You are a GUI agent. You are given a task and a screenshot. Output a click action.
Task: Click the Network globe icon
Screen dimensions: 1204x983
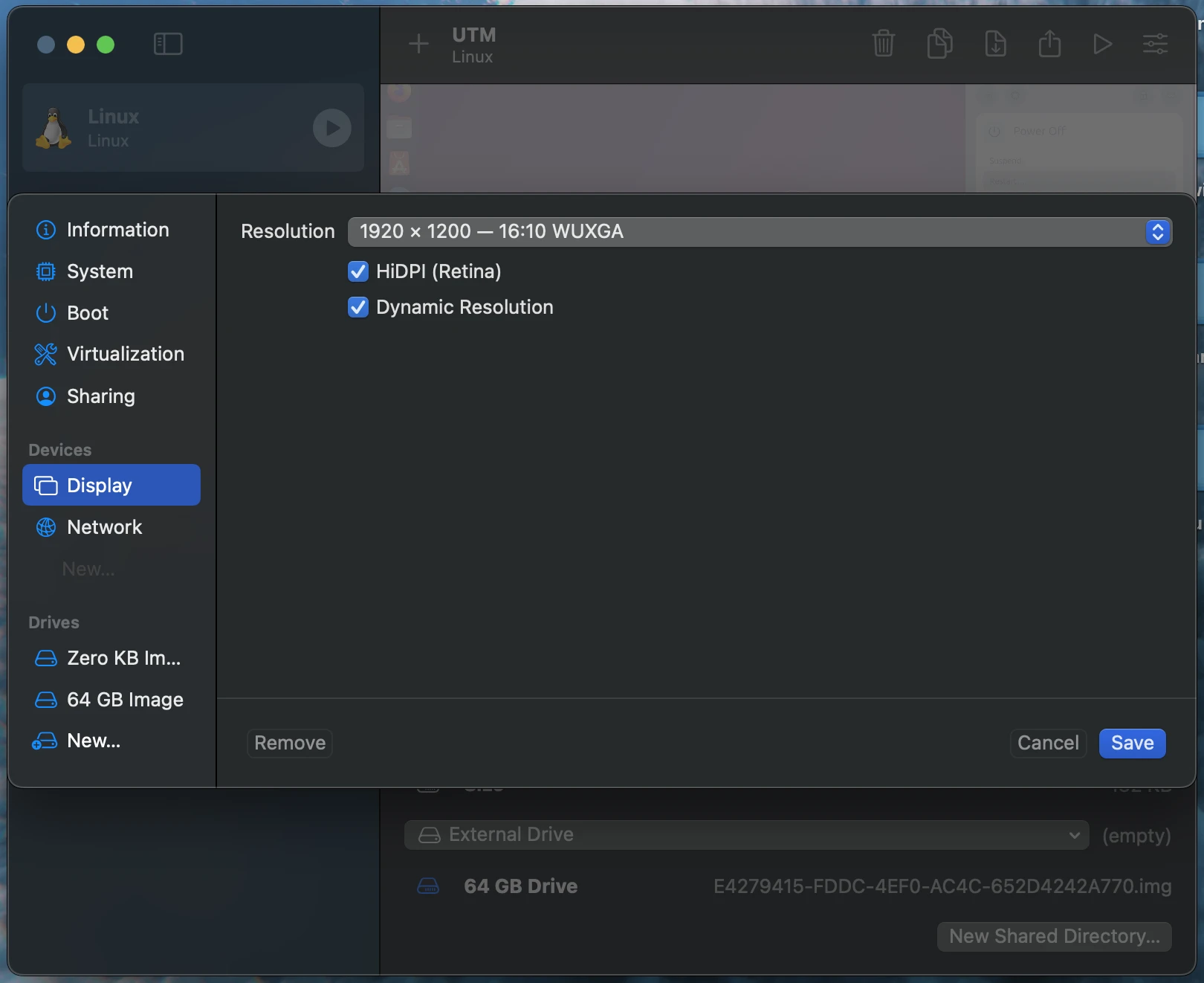click(x=46, y=527)
